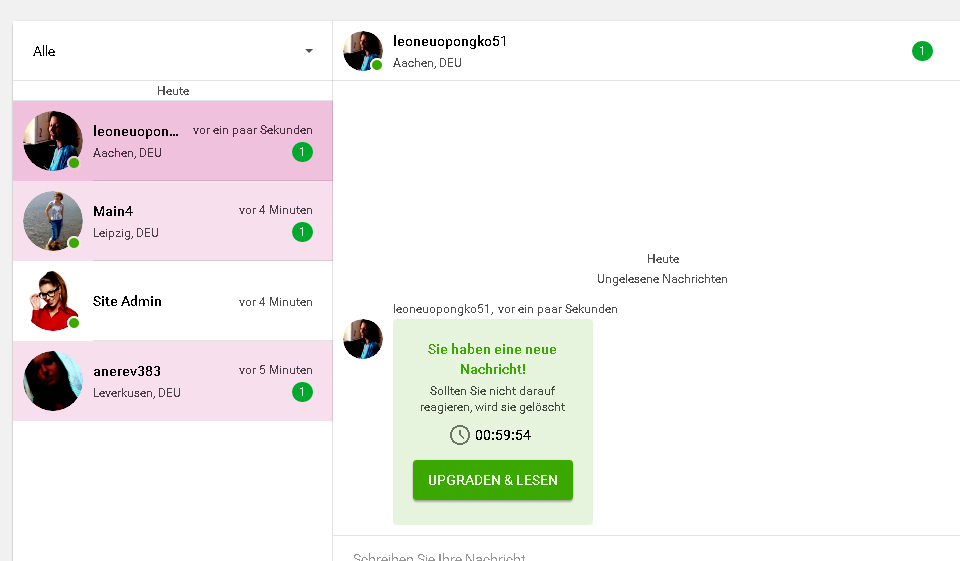Click the message input field

[640, 553]
